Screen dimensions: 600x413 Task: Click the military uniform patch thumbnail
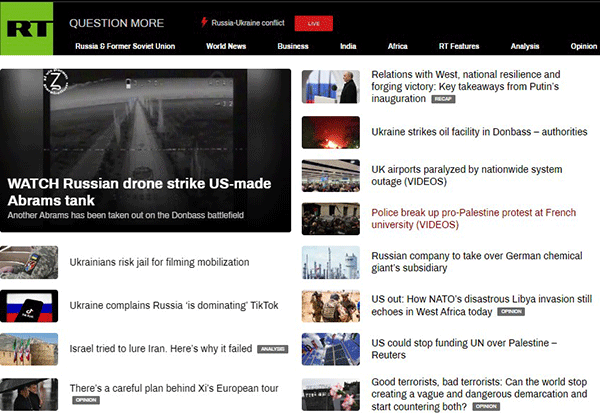(29, 262)
